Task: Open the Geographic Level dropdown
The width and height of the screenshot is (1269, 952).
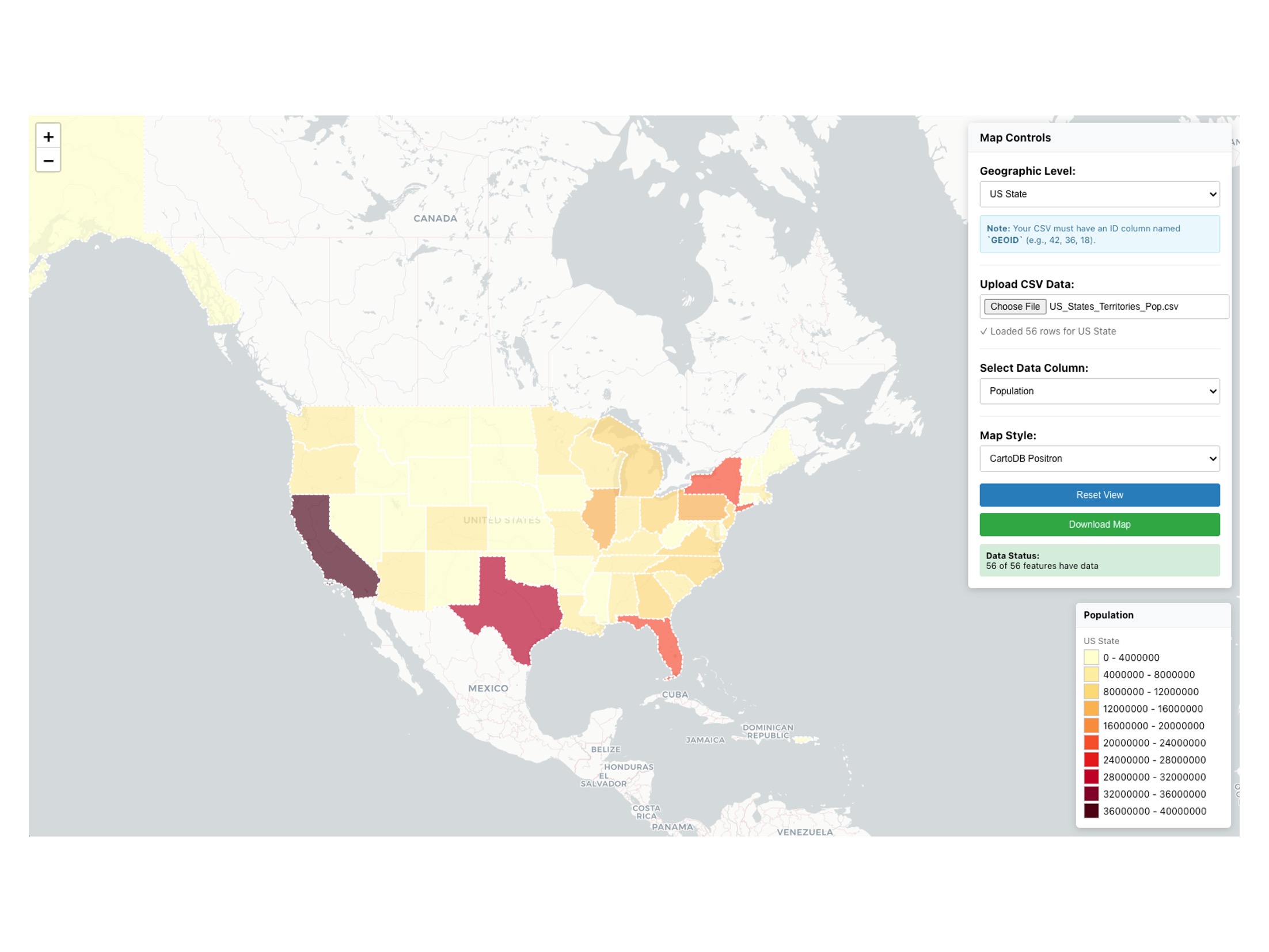Action: point(1099,194)
